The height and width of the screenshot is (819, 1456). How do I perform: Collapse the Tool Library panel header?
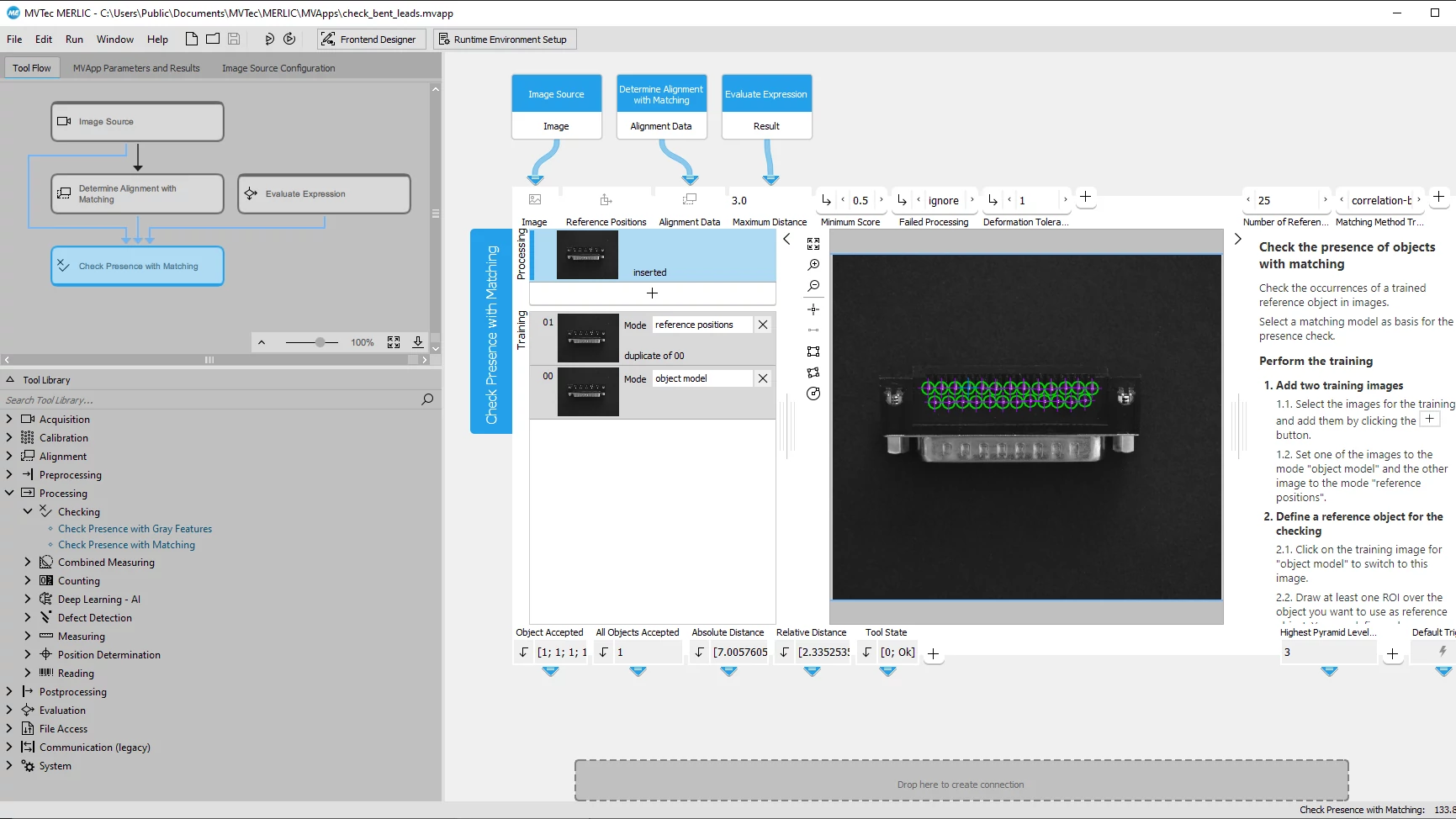tap(10, 379)
